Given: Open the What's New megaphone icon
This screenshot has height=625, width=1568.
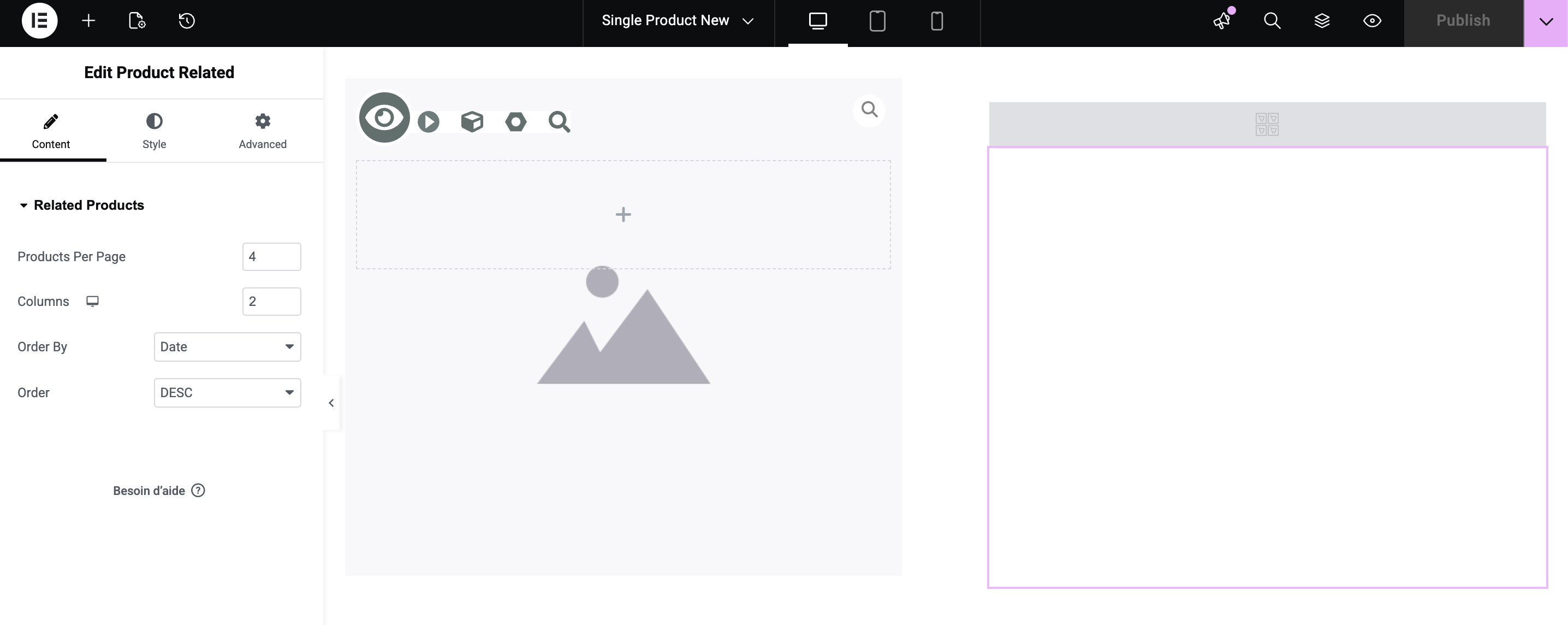Looking at the screenshot, I should coord(1222,21).
